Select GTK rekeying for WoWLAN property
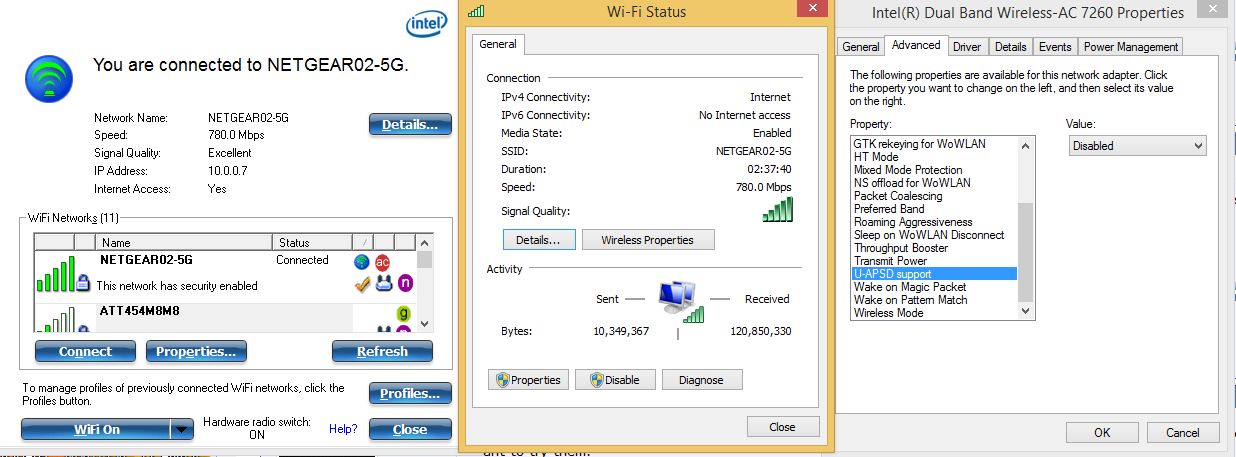The image size is (1236, 457). (x=919, y=144)
